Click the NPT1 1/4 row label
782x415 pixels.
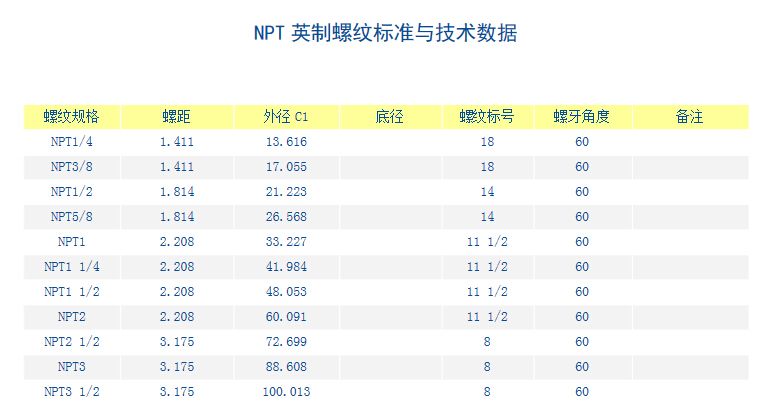(71, 267)
